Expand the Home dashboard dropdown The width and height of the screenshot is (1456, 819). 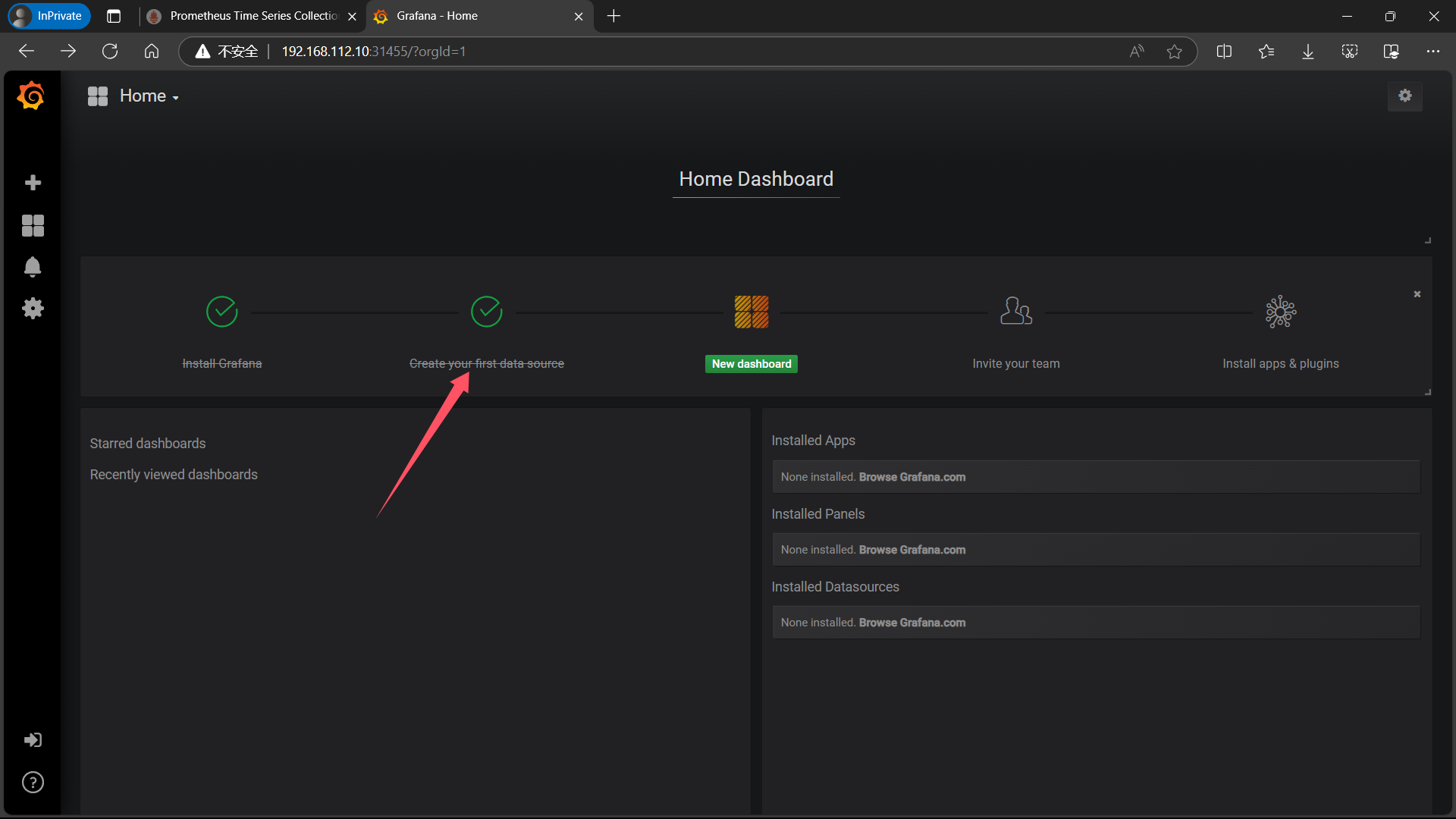point(149,96)
